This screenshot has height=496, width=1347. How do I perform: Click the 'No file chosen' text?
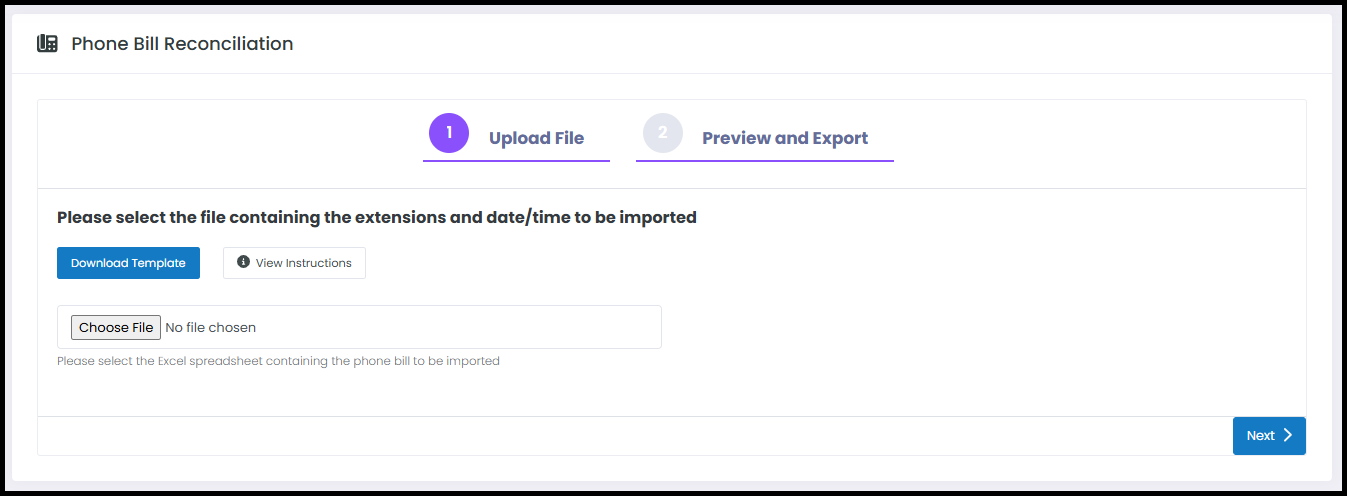(210, 327)
